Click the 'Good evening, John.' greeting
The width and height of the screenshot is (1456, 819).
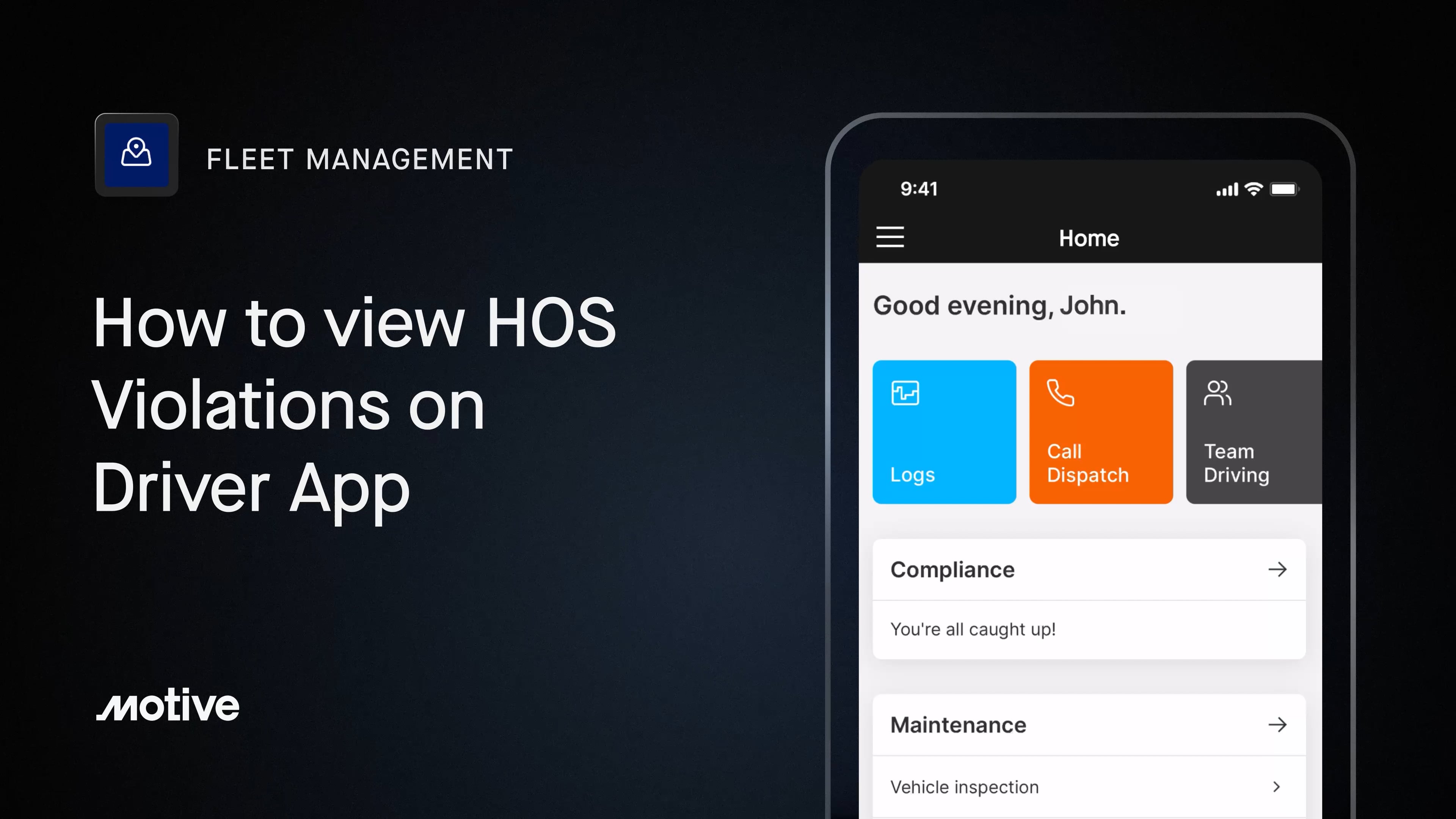[999, 306]
